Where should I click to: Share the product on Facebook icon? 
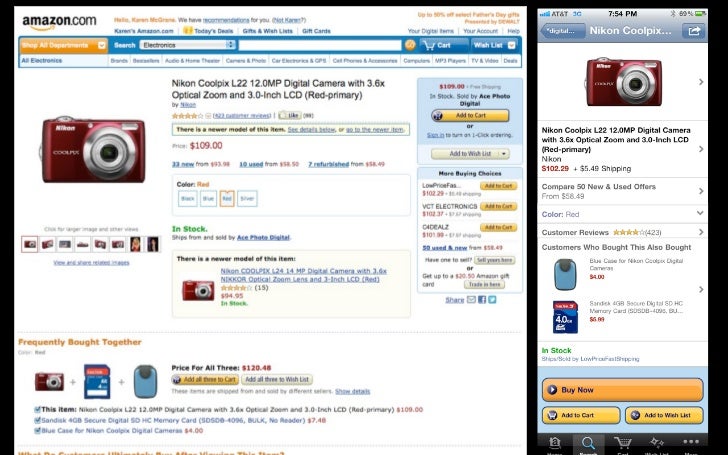click(x=482, y=299)
